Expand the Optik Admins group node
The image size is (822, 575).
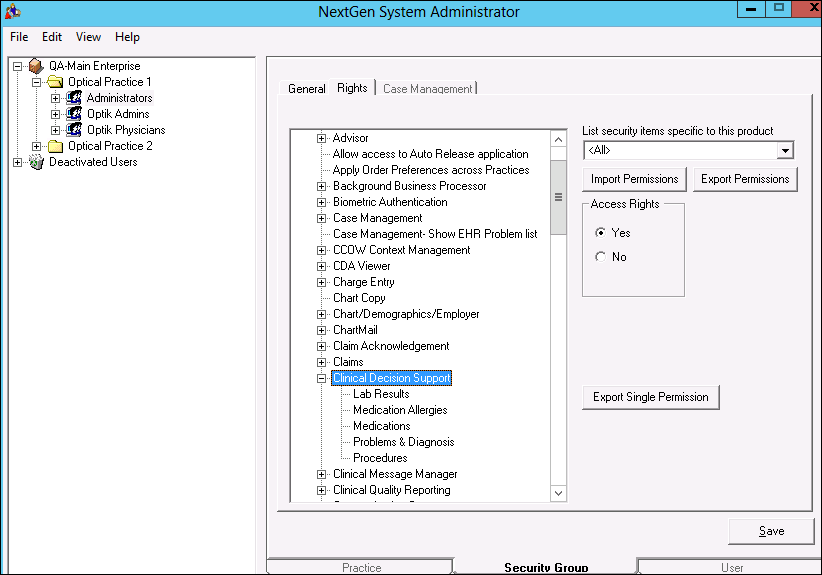(x=55, y=114)
